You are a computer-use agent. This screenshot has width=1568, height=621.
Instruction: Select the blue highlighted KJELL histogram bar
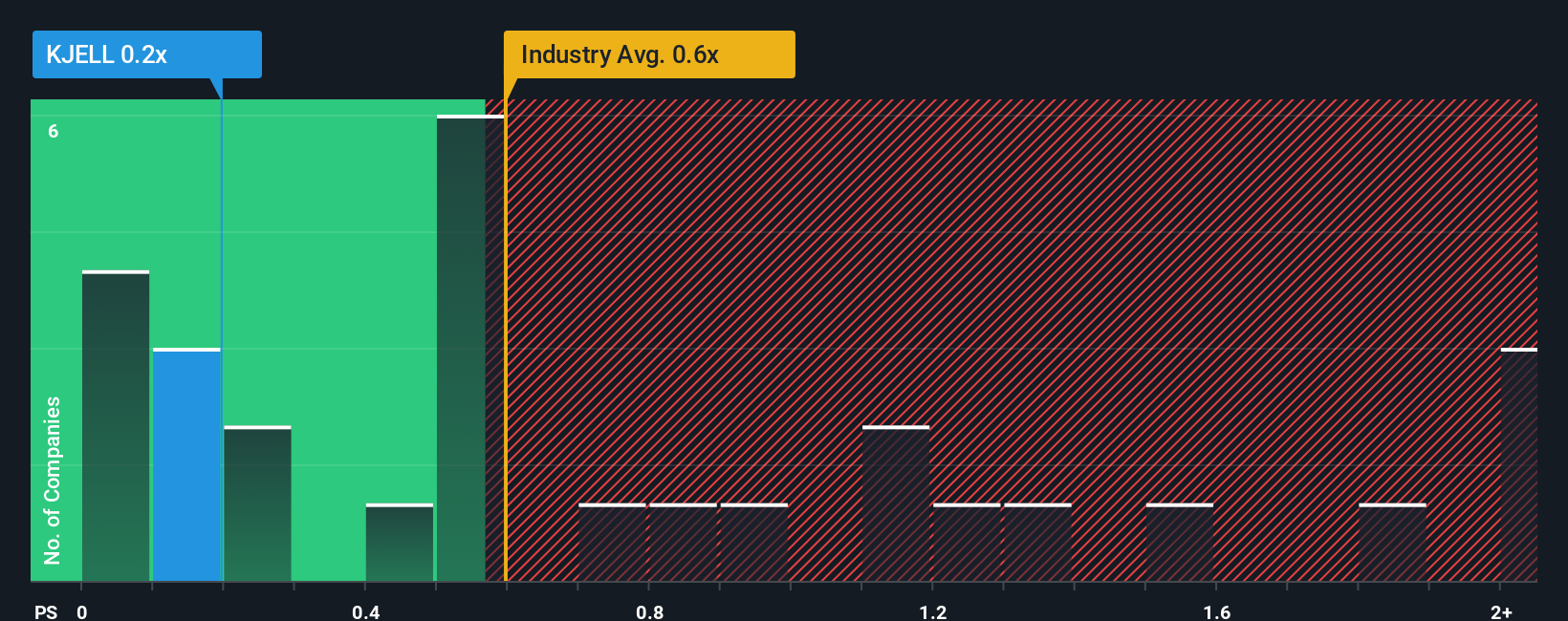pos(186,465)
